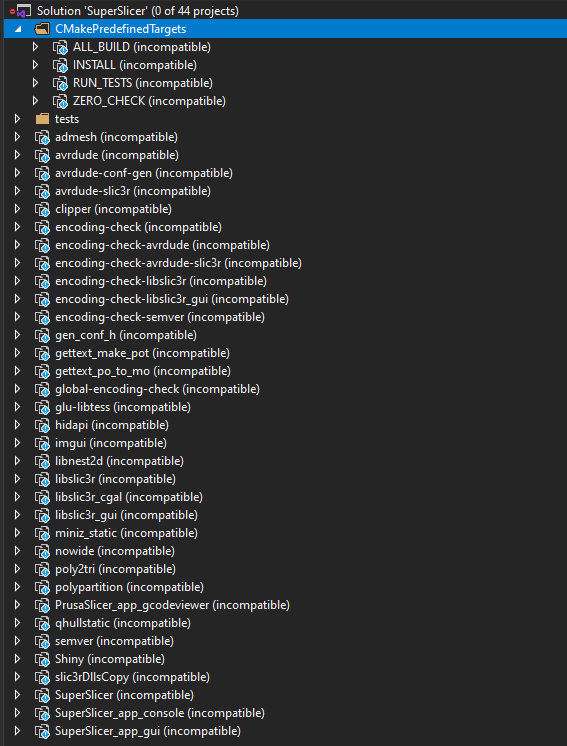Click the poly2tri project icon
567x746 pixels.
[x=42, y=569]
